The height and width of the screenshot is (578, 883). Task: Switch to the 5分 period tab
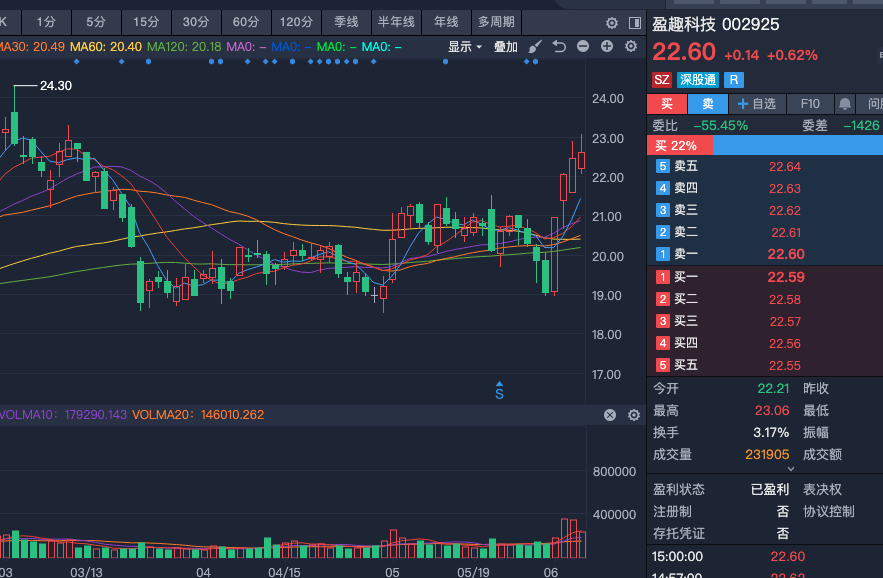(96, 22)
